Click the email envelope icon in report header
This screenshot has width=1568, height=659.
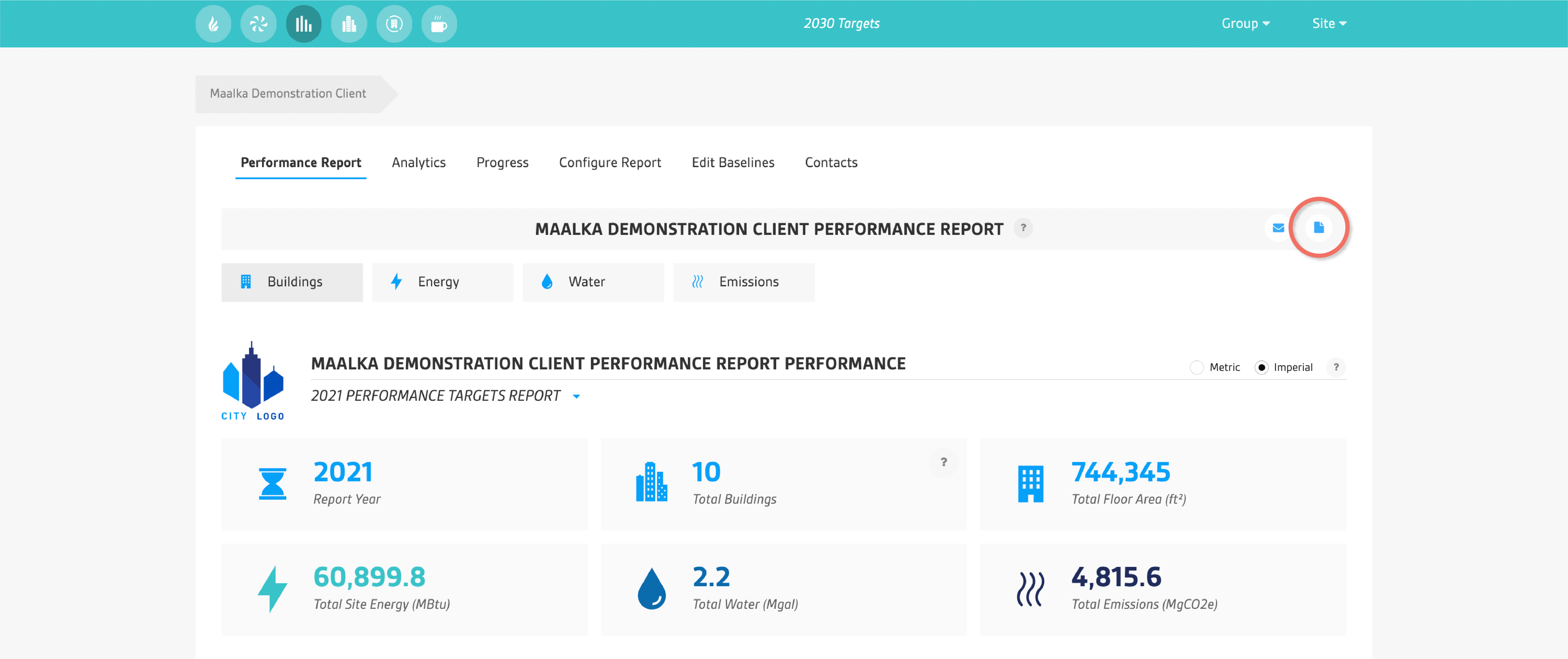click(x=1278, y=228)
